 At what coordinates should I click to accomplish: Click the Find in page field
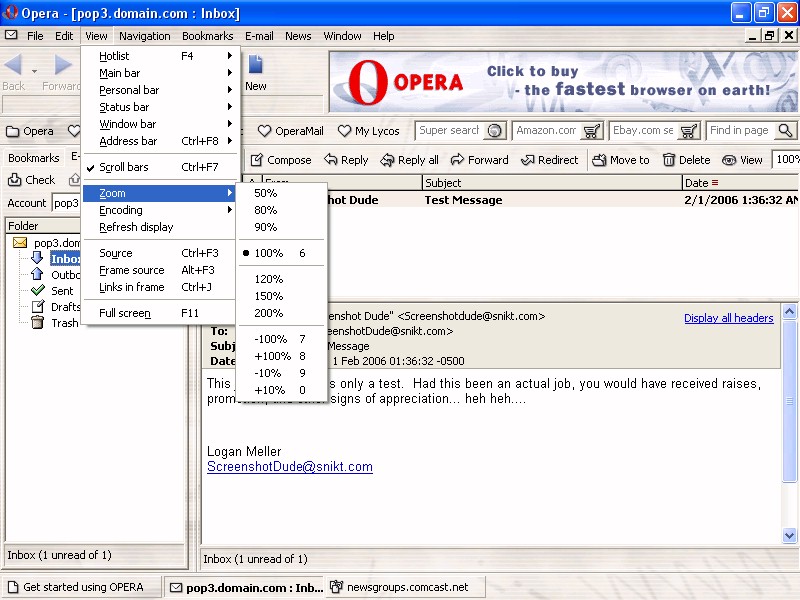(x=739, y=131)
